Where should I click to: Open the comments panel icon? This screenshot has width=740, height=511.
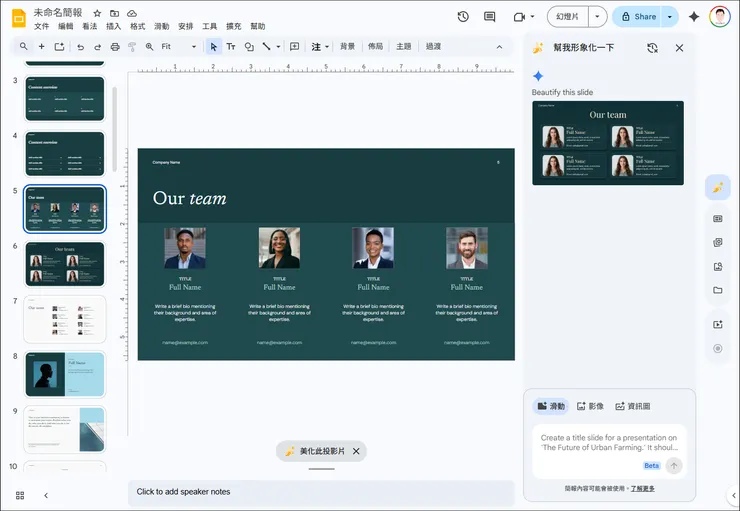489,17
